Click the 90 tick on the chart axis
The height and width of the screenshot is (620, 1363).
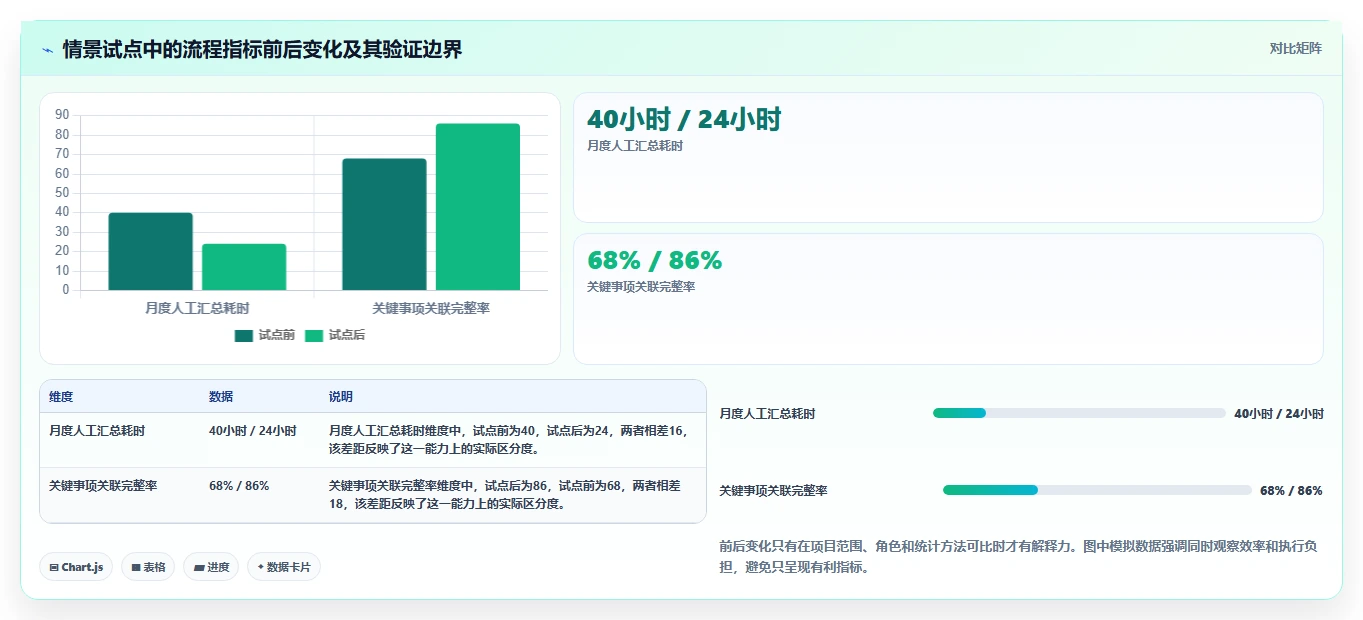pyautogui.click(x=62, y=115)
